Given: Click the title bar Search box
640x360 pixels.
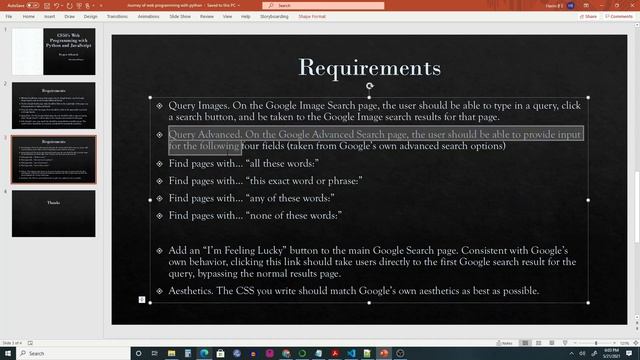Looking at the screenshot, I should pos(323,6).
